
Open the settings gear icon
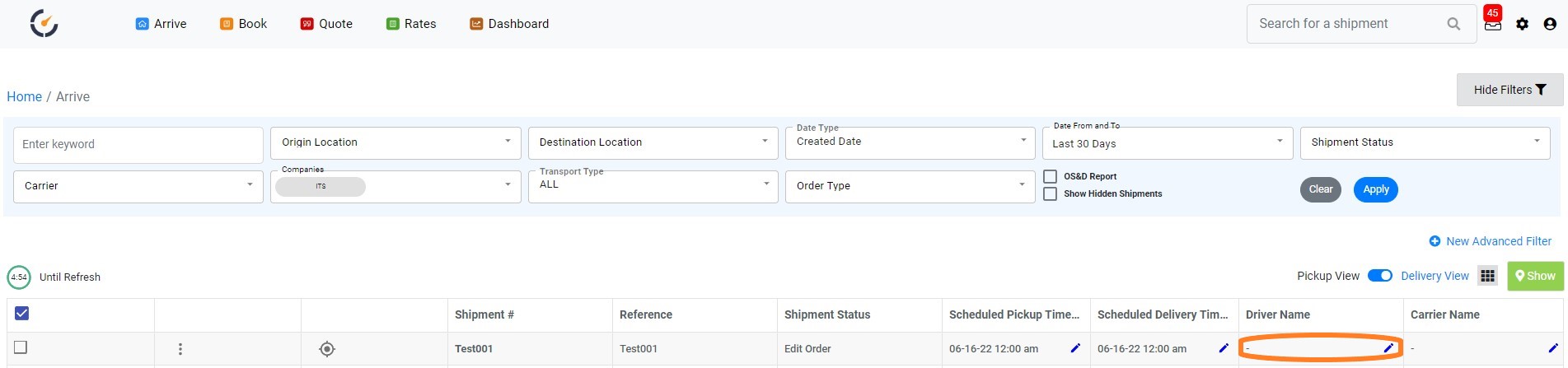click(x=1522, y=24)
